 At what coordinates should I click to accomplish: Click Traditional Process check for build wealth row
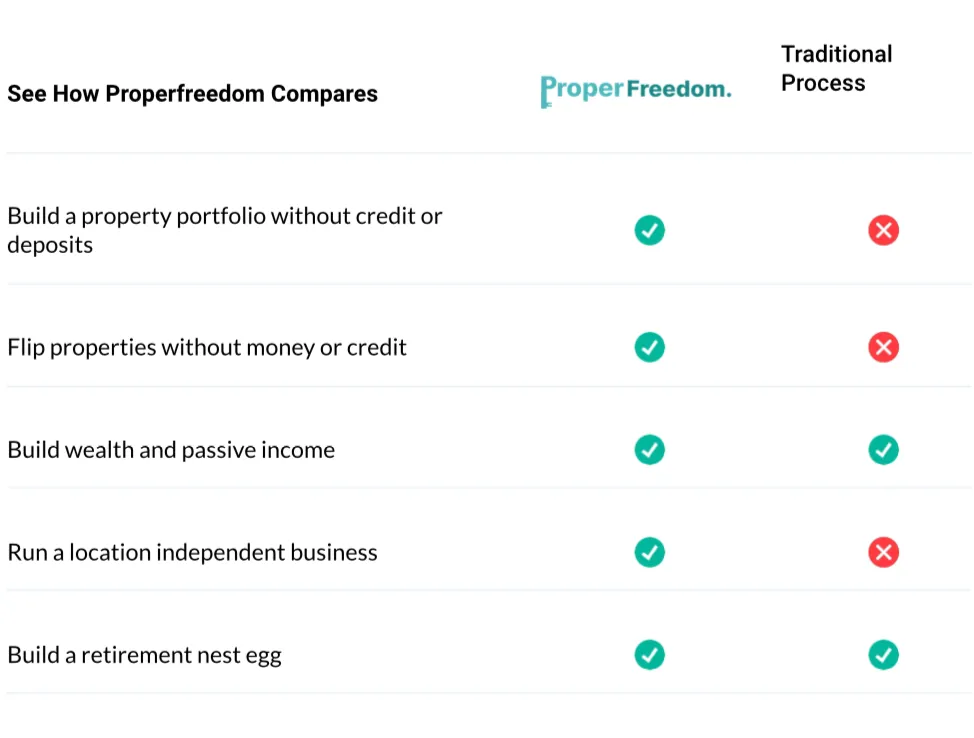[x=883, y=450]
